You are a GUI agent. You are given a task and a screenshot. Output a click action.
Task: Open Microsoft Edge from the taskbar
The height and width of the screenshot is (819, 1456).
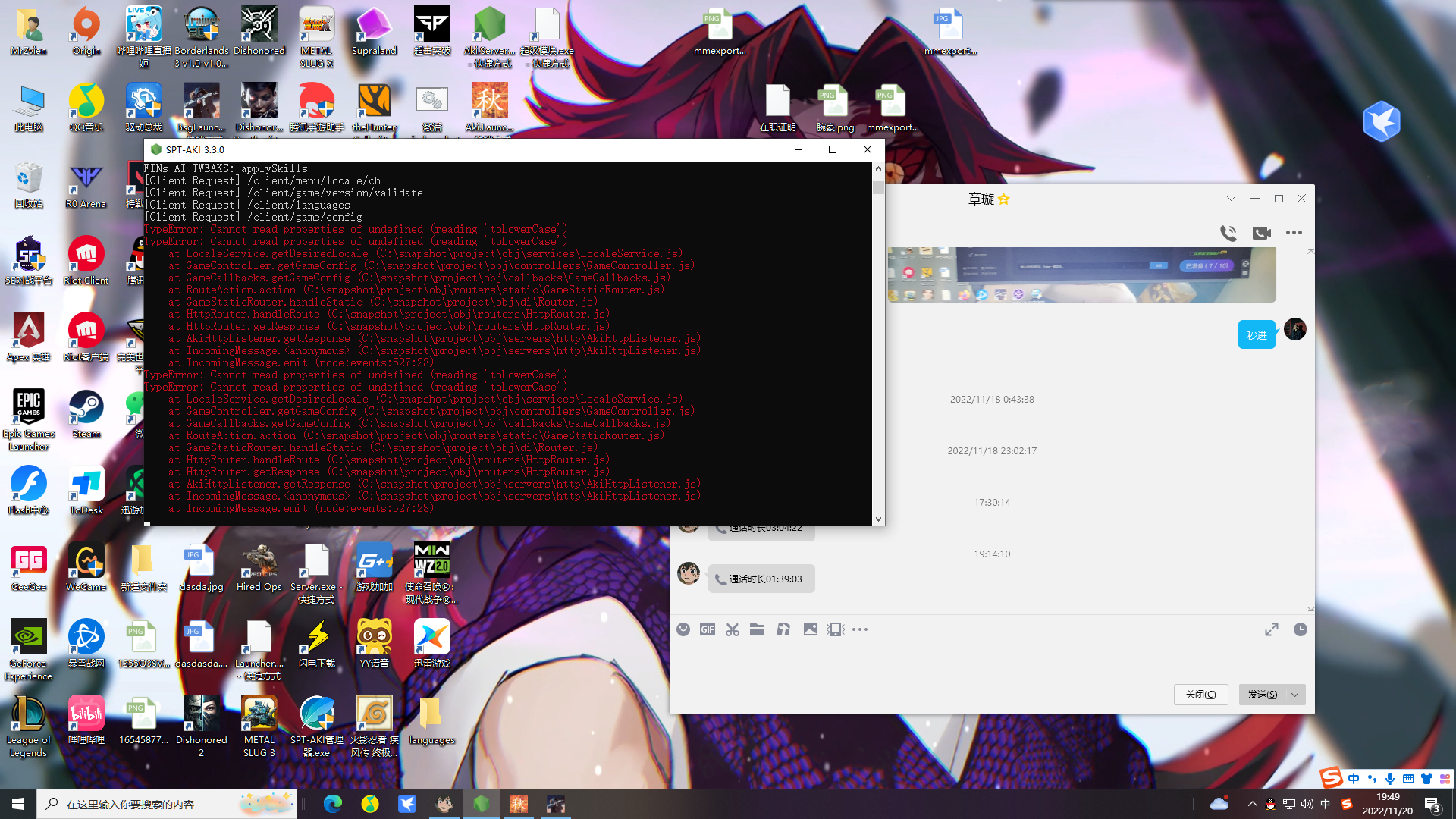point(333,804)
